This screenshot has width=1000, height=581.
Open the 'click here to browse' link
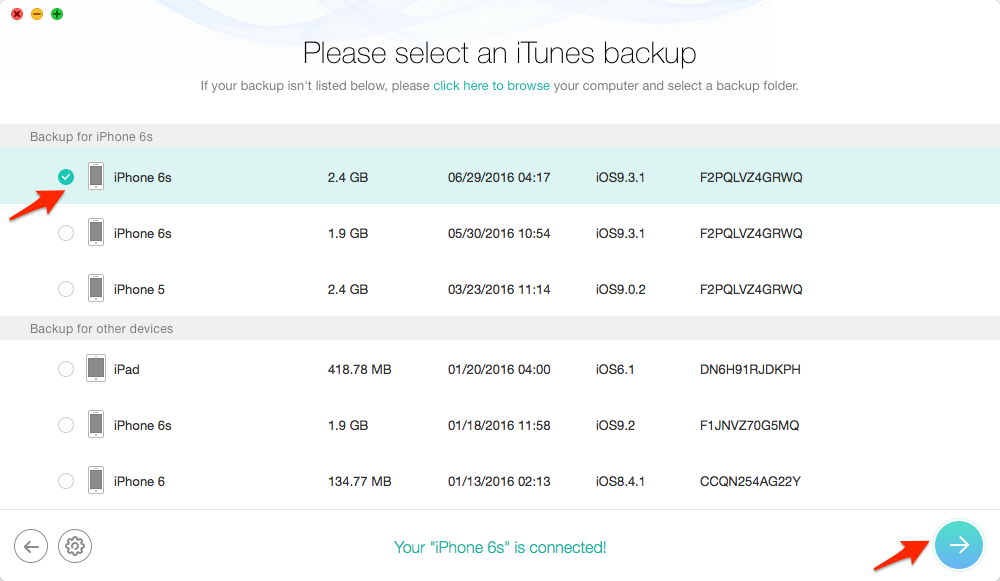coord(491,85)
